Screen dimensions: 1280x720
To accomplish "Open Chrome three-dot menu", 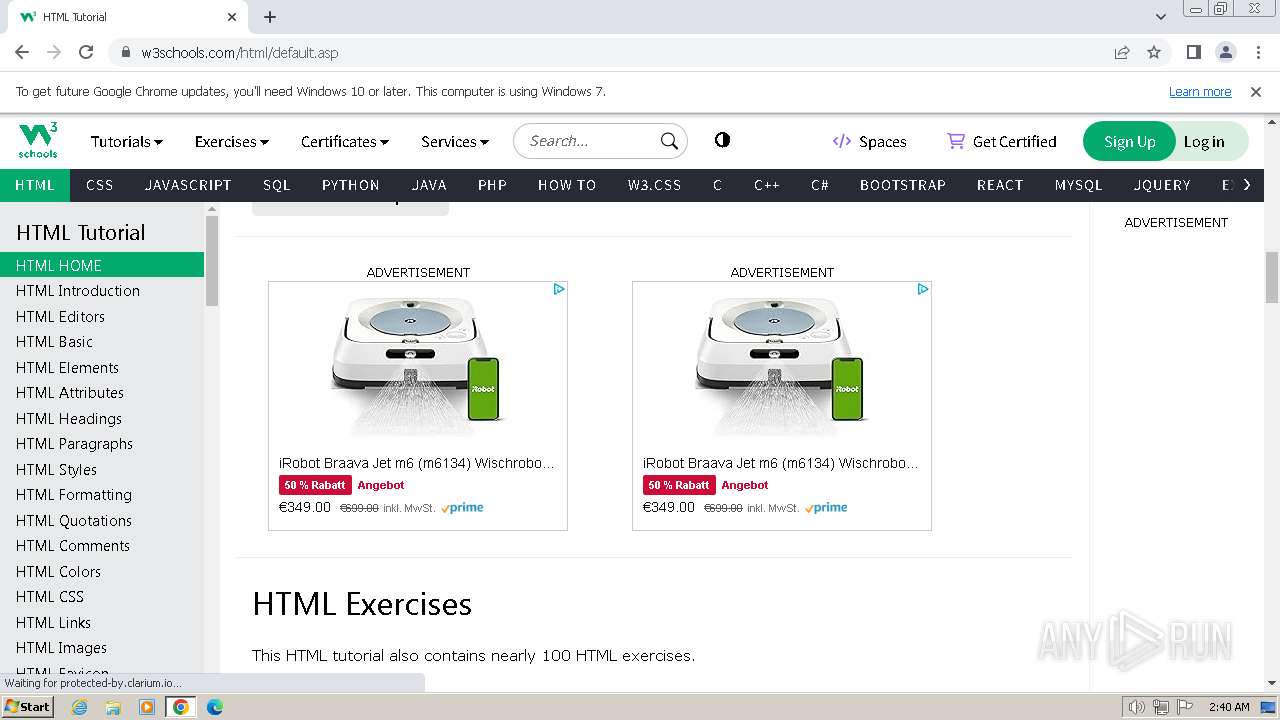I will click(1258, 52).
